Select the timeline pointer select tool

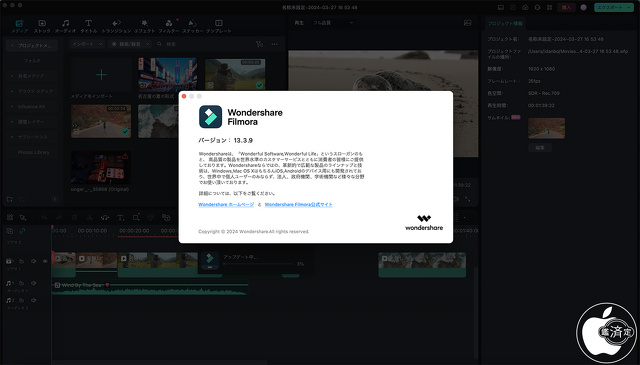coord(23,218)
